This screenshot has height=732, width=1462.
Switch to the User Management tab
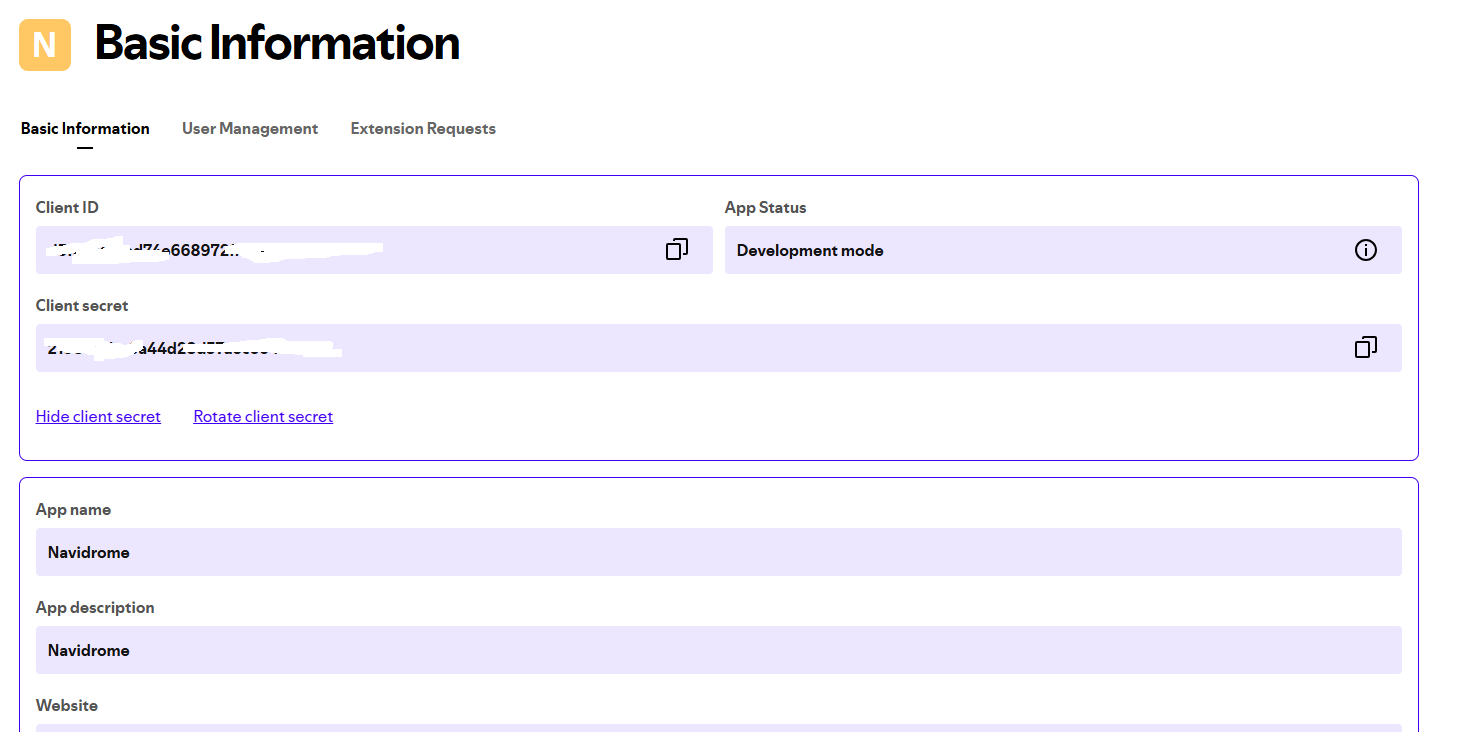pos(250,129)
